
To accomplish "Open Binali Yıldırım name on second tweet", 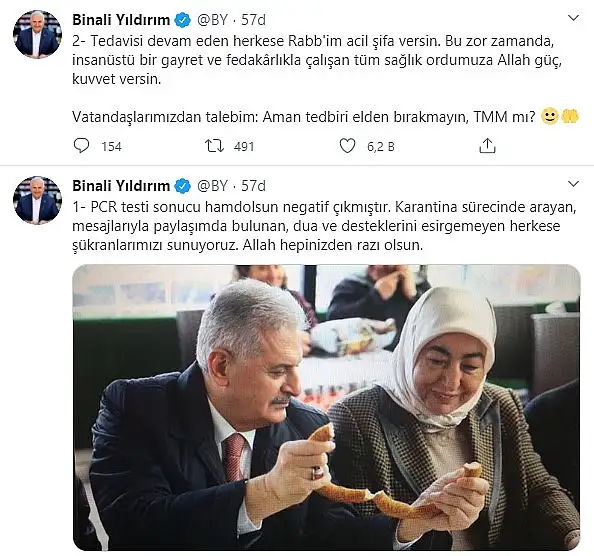I will pyautogui.click(x=121, y=186).
